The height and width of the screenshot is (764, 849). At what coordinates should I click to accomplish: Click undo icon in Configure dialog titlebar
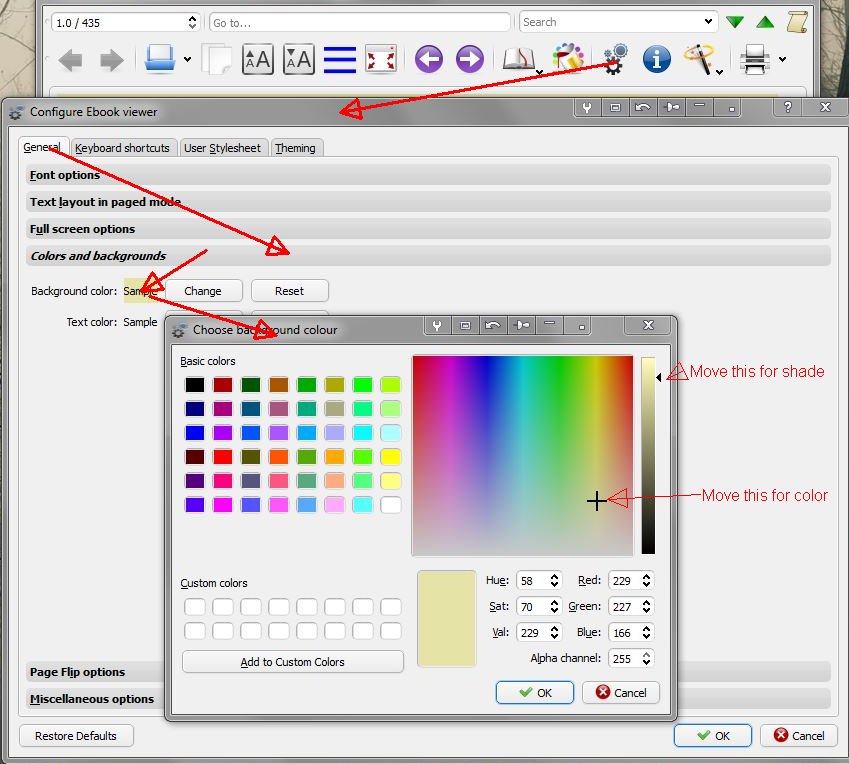(643, 107)
